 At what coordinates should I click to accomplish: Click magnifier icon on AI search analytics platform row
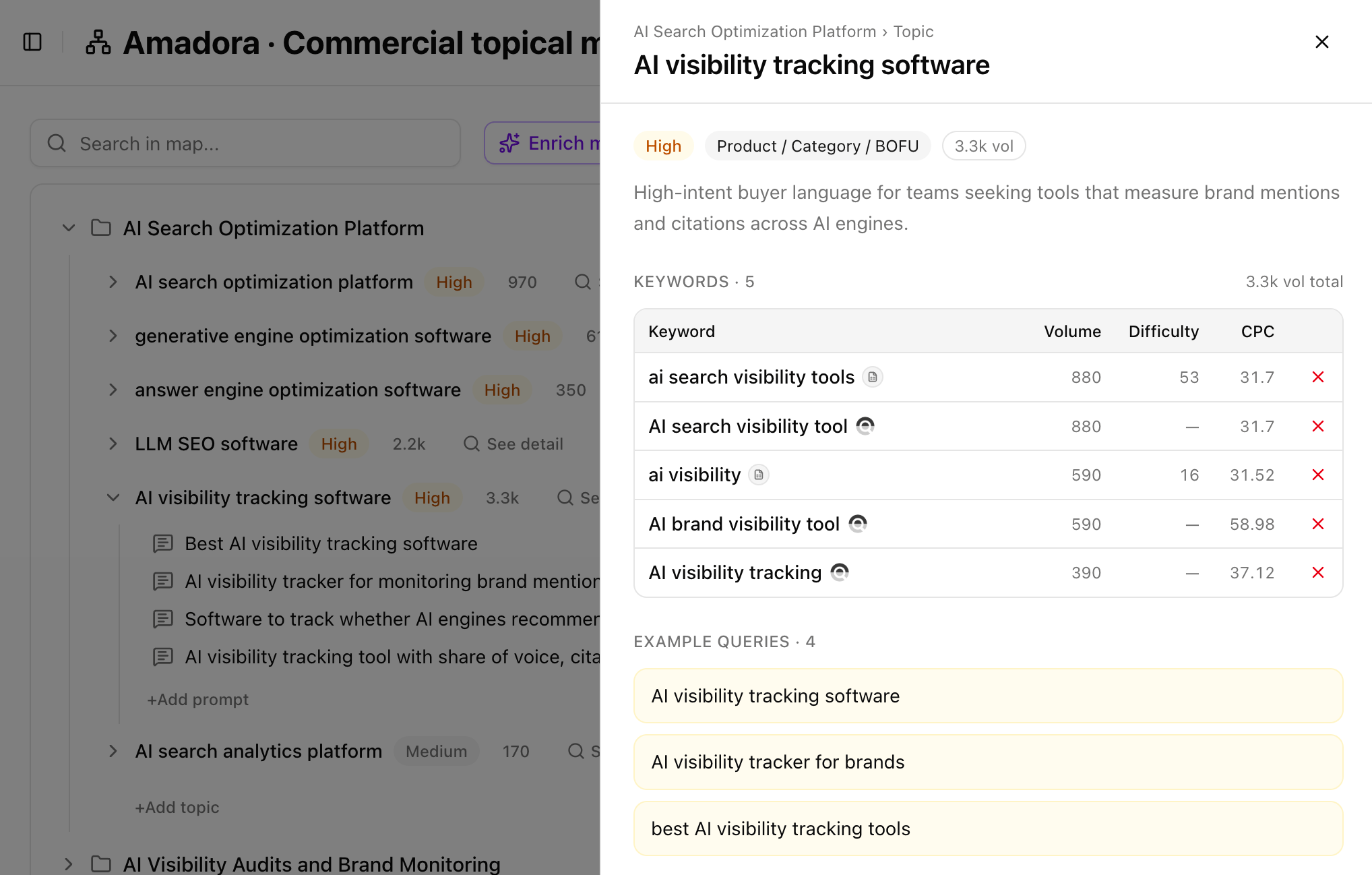(x=576, y=751)
